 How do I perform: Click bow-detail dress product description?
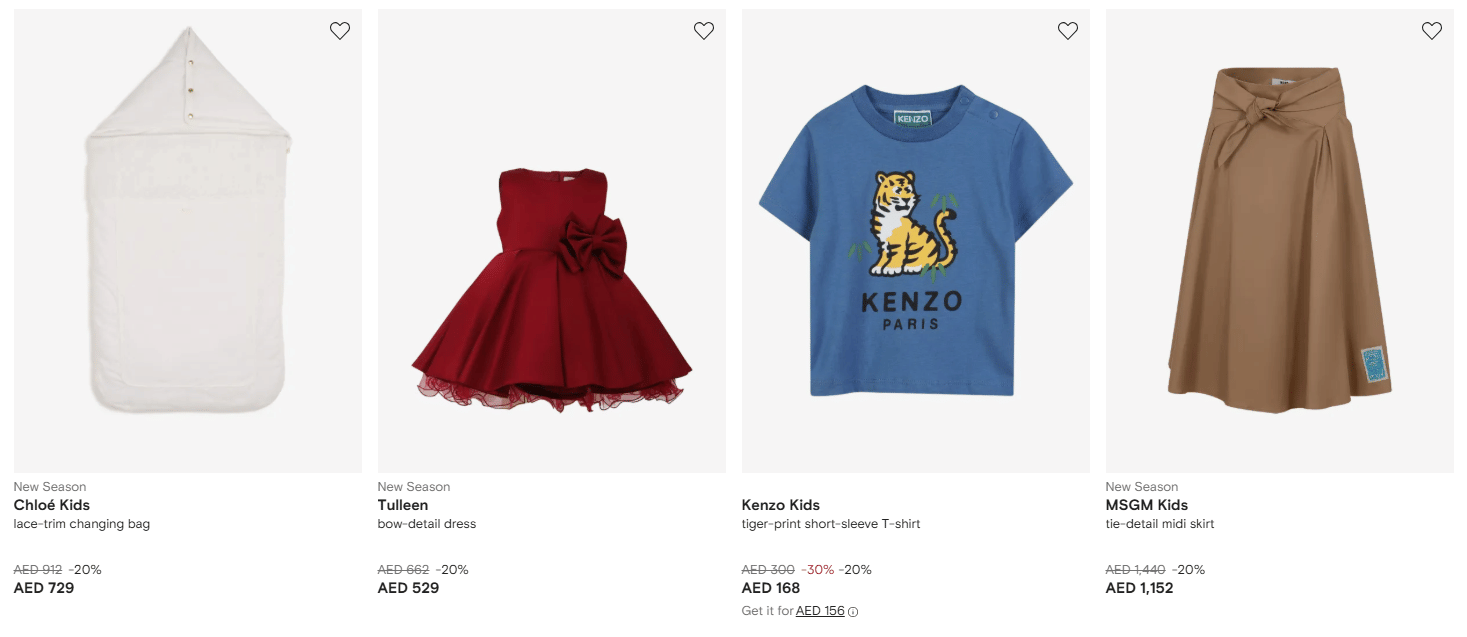(427, 524)
